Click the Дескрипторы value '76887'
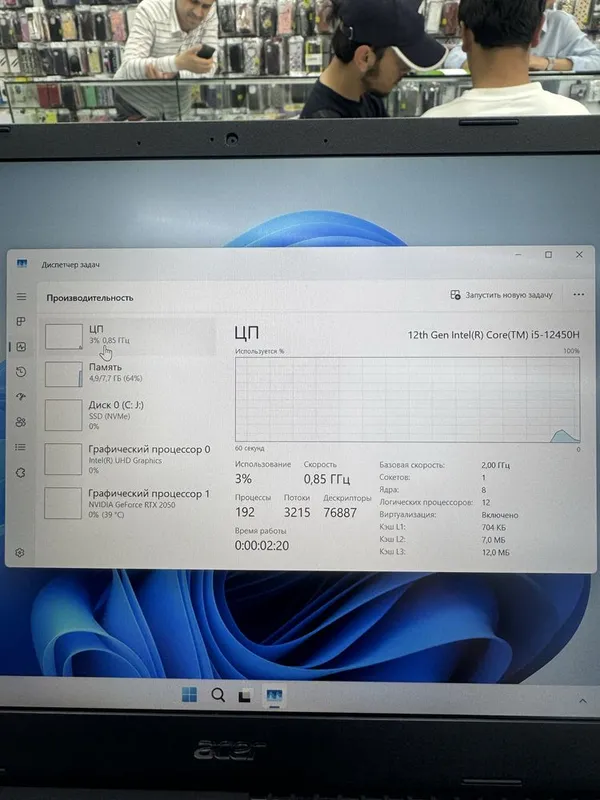The width and height of the screenshot is (600, 800). 340,513
